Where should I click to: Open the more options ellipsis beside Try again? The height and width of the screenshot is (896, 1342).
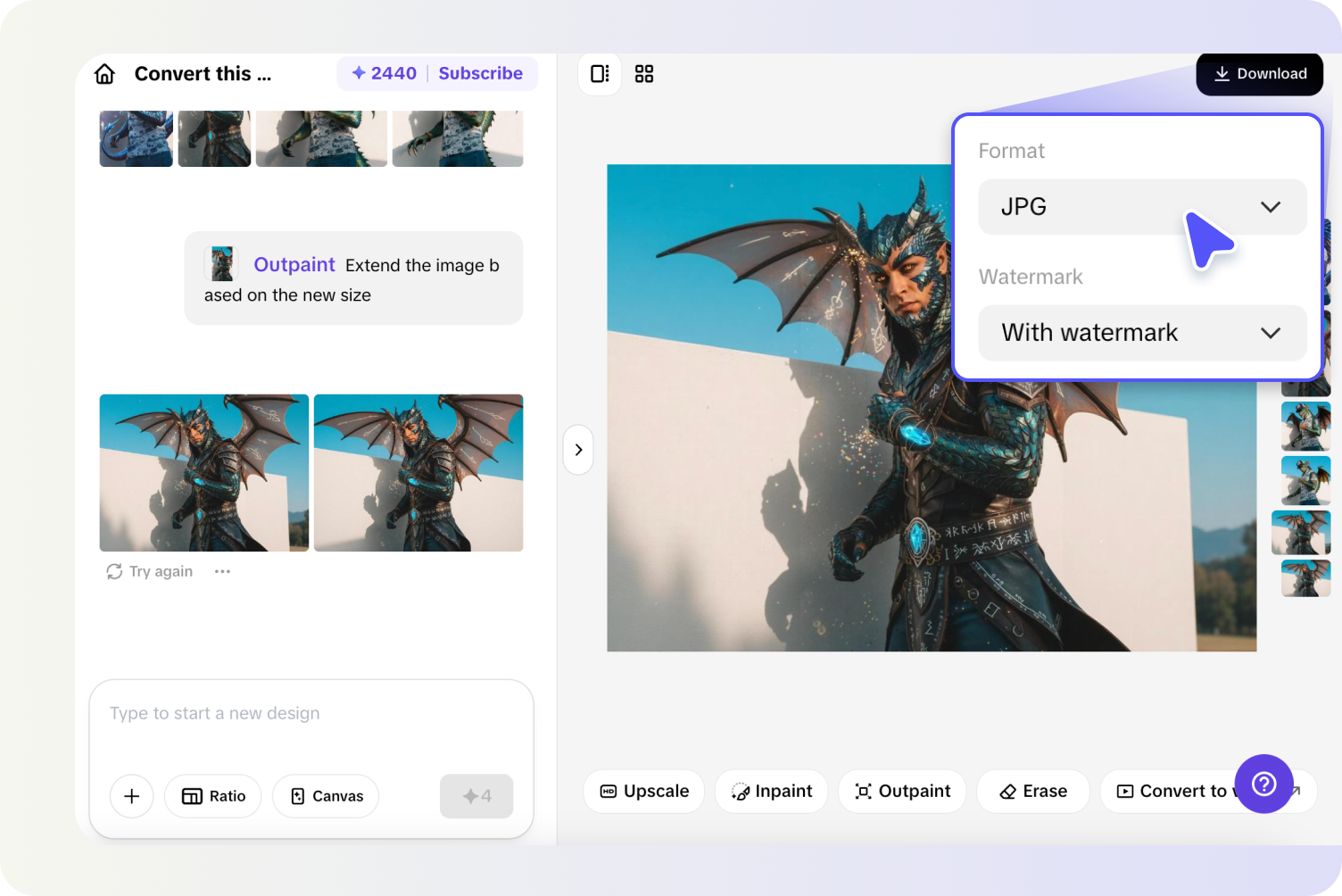(222, 571)
